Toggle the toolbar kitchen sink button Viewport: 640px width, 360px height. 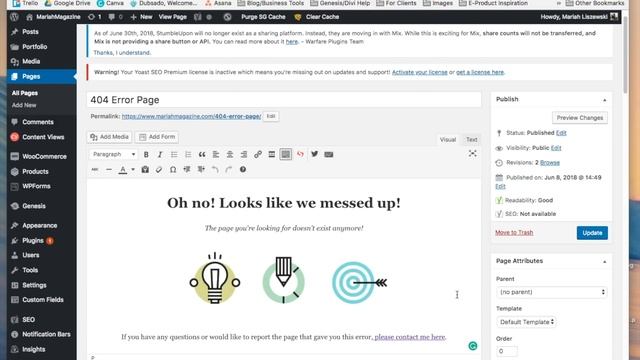tap(286, 154)
